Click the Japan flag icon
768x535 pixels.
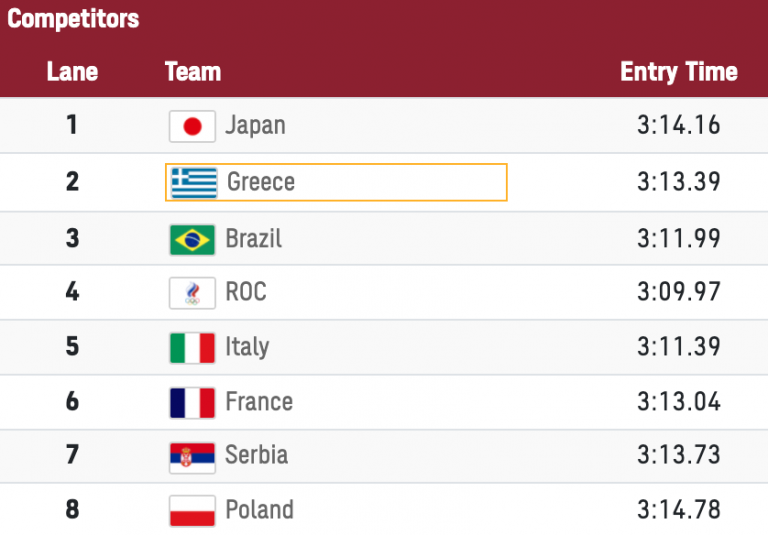tap(193, 126)
